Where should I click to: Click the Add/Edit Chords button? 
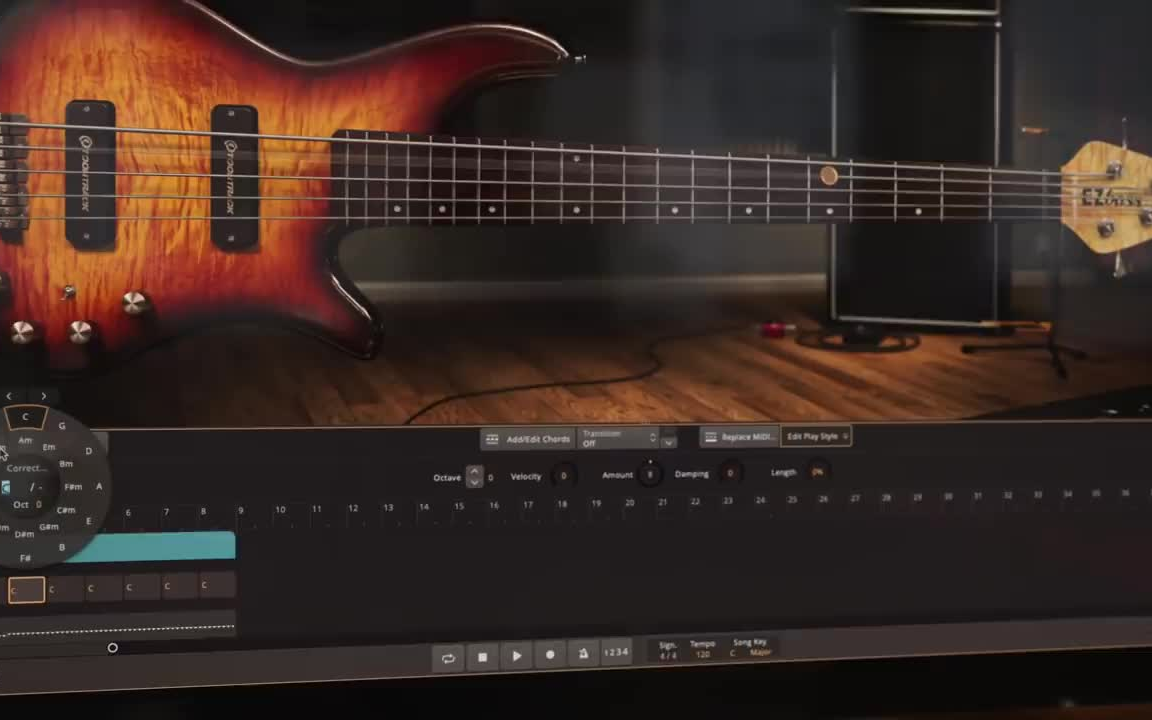(528, 439)
